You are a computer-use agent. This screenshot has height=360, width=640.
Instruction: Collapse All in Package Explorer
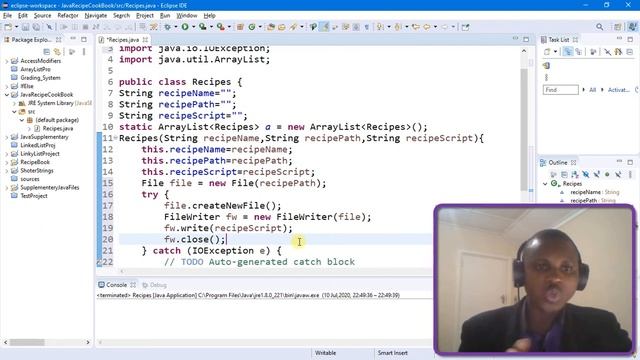pyautogui.click(x=47, y=52)
